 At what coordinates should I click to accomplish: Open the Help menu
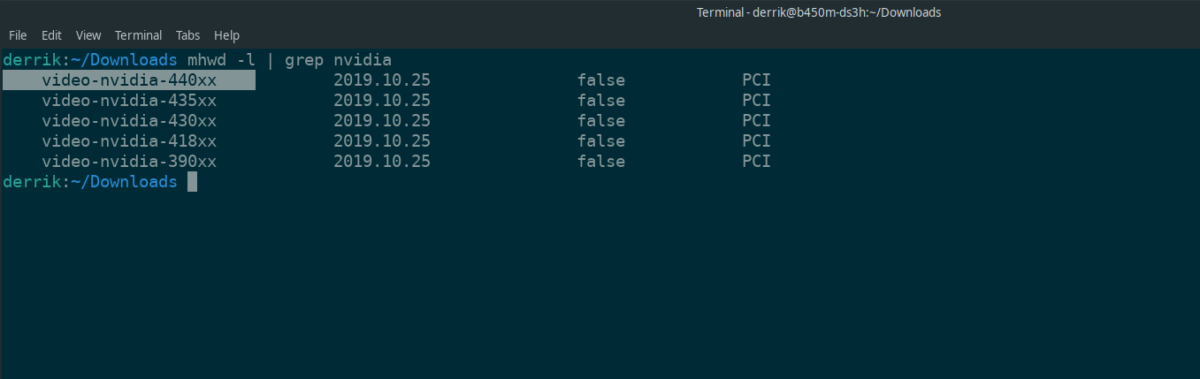click(x=227, y=36)
